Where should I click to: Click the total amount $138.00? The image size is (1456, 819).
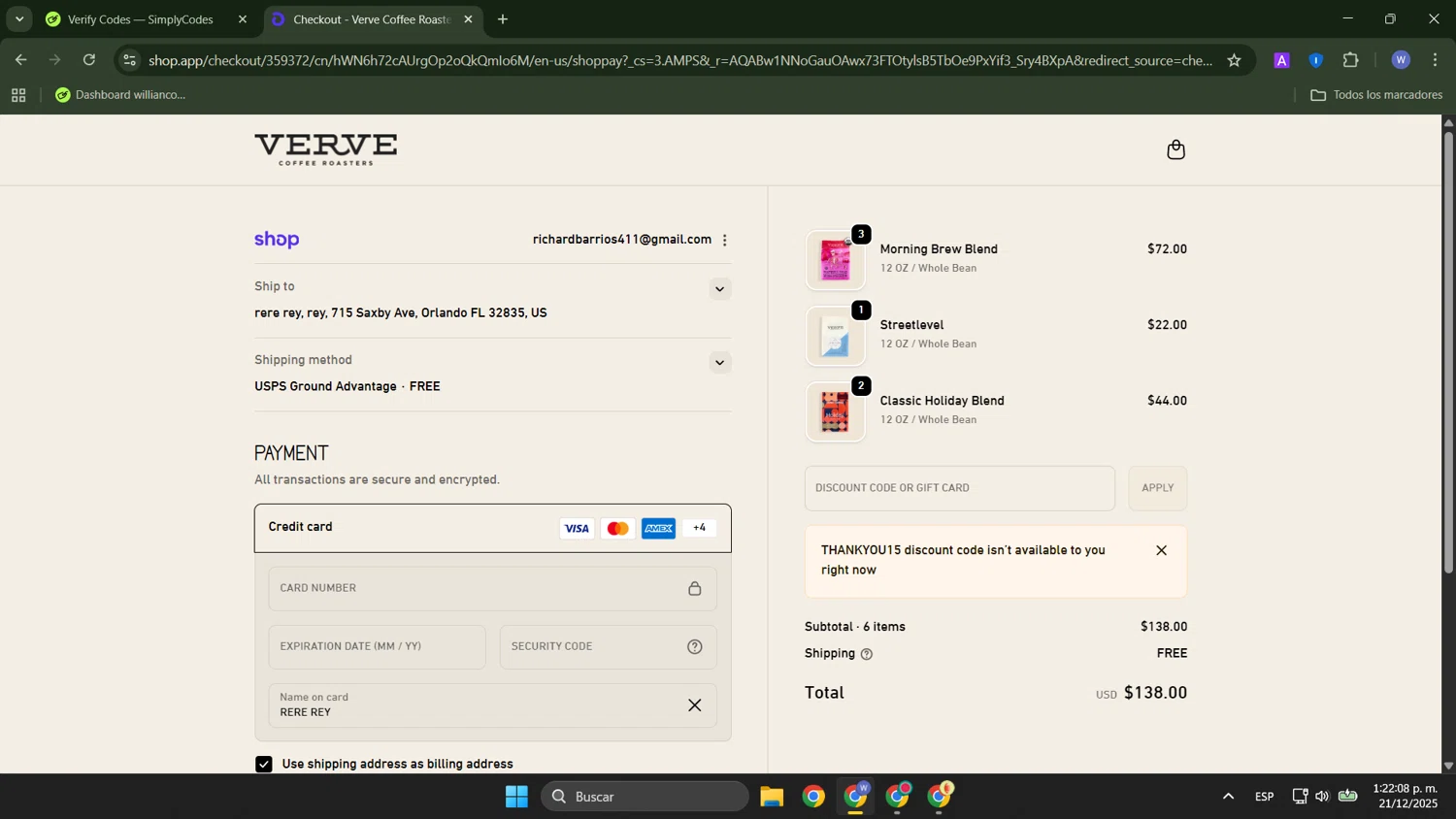click(x=1155, y=693)
